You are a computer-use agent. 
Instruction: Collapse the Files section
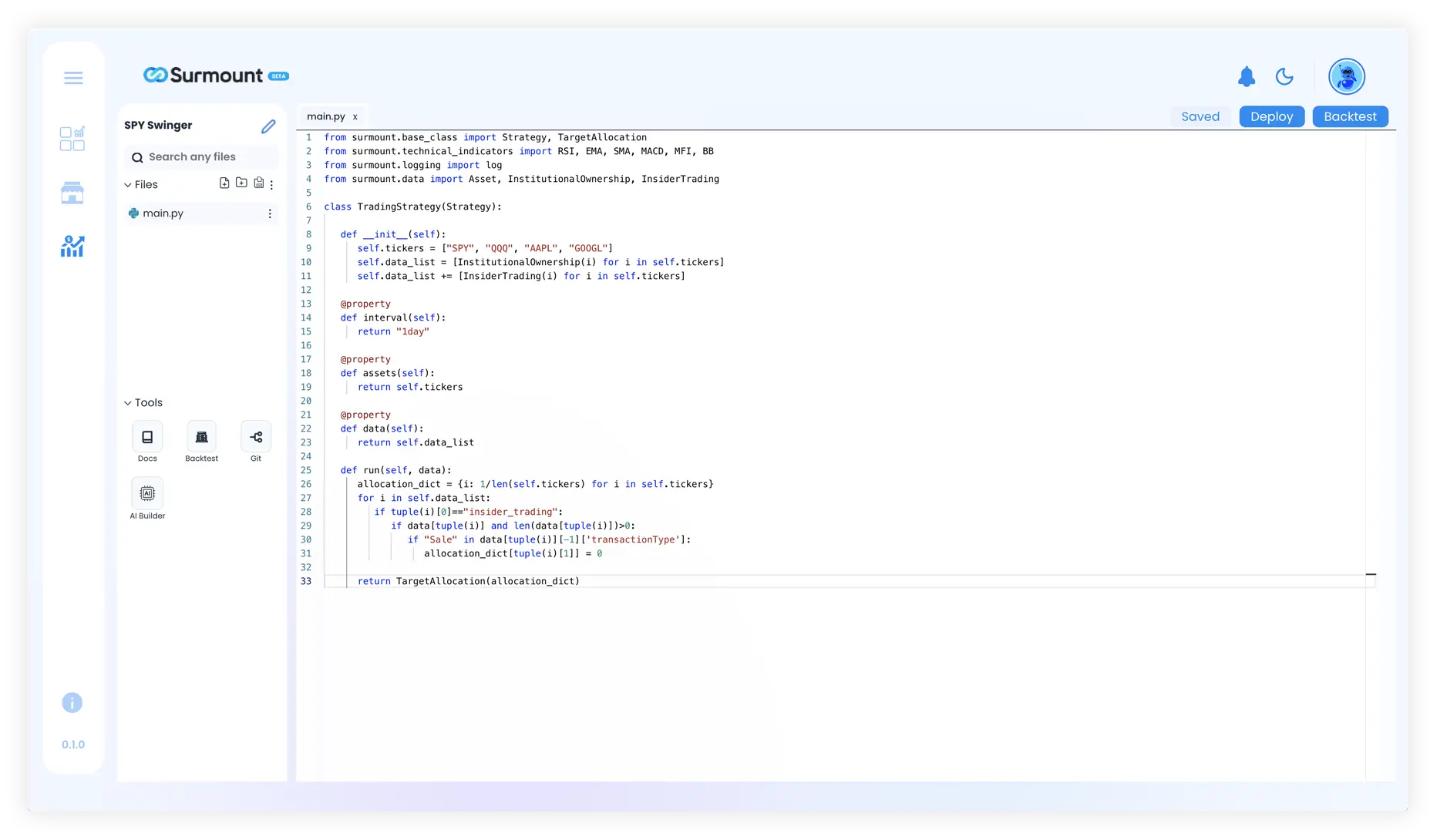click(x=128, y=185)
